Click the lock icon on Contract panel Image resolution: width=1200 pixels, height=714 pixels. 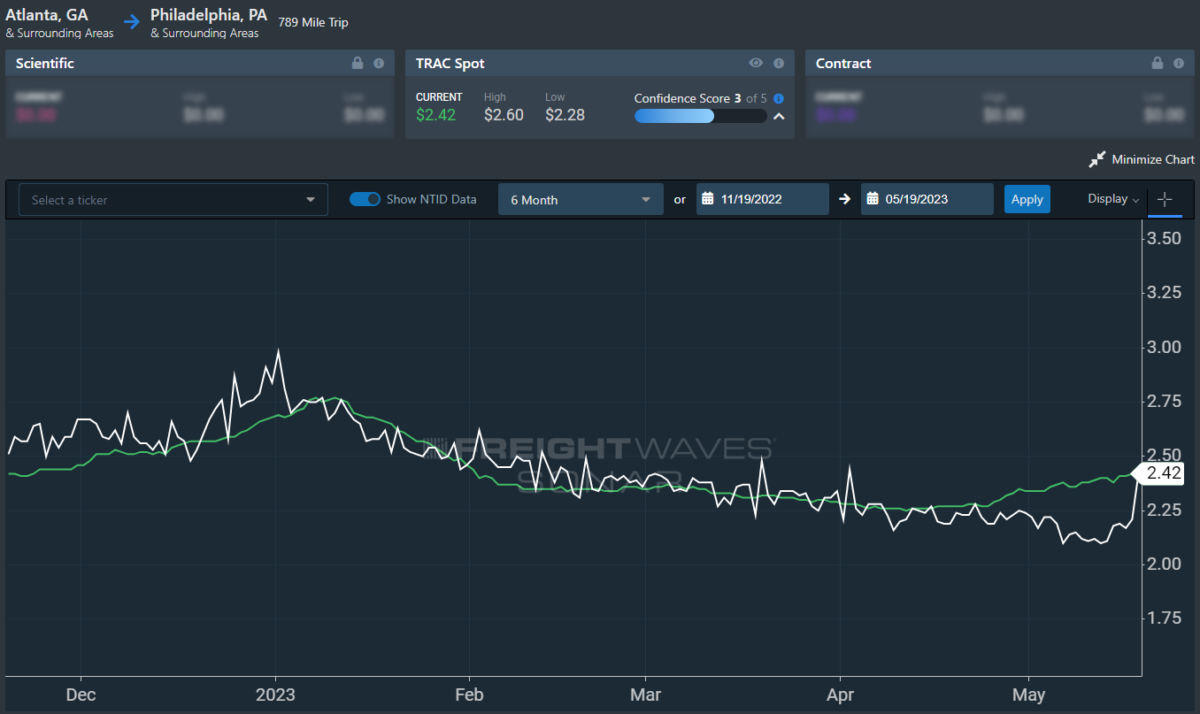pos(1157,63)
